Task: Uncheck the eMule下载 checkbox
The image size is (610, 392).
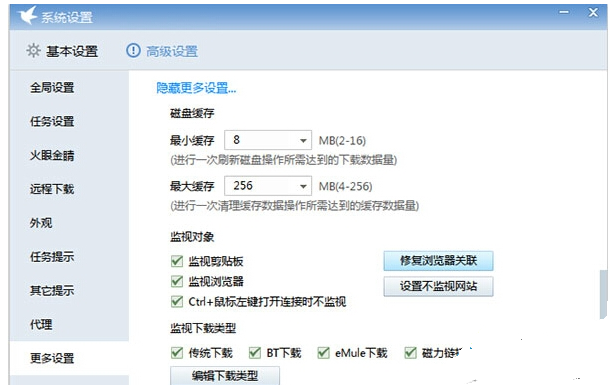Action: (323, 353)
